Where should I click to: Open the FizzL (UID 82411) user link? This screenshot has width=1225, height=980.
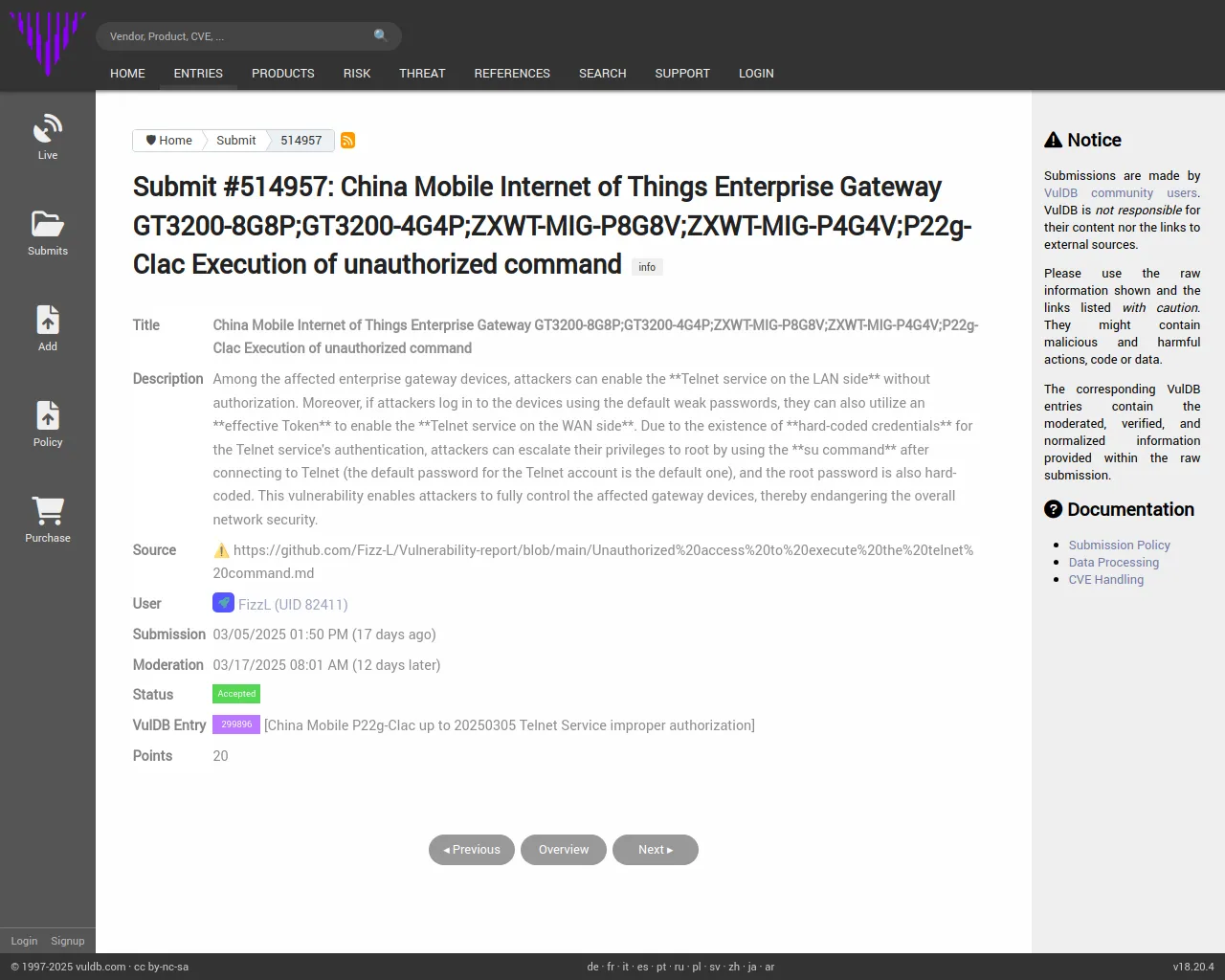293,604
